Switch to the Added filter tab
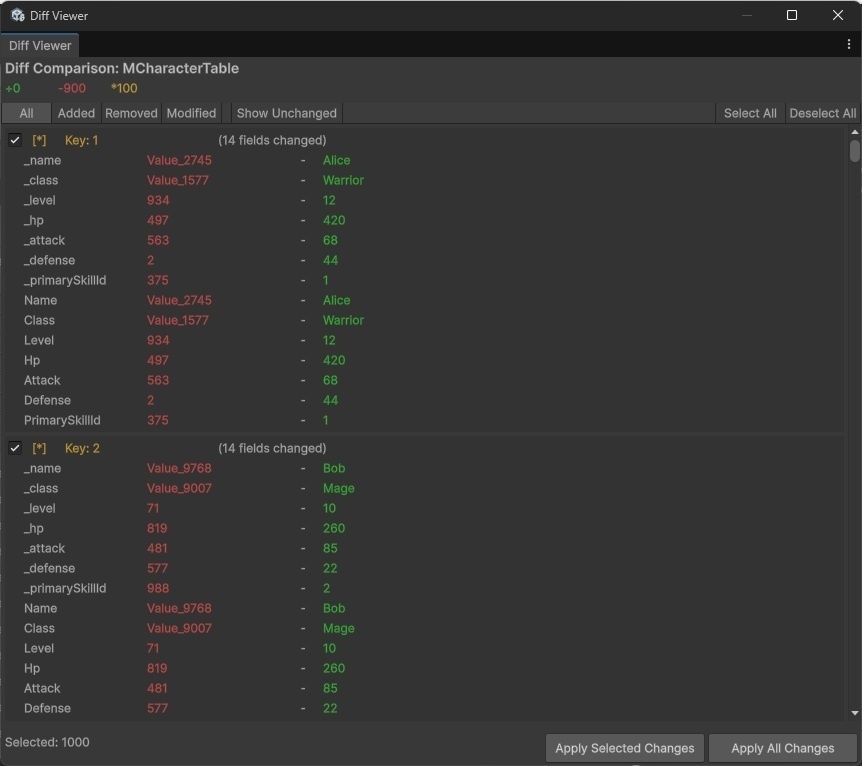Screen dimensions: 862x766 [x=76, y=113]
